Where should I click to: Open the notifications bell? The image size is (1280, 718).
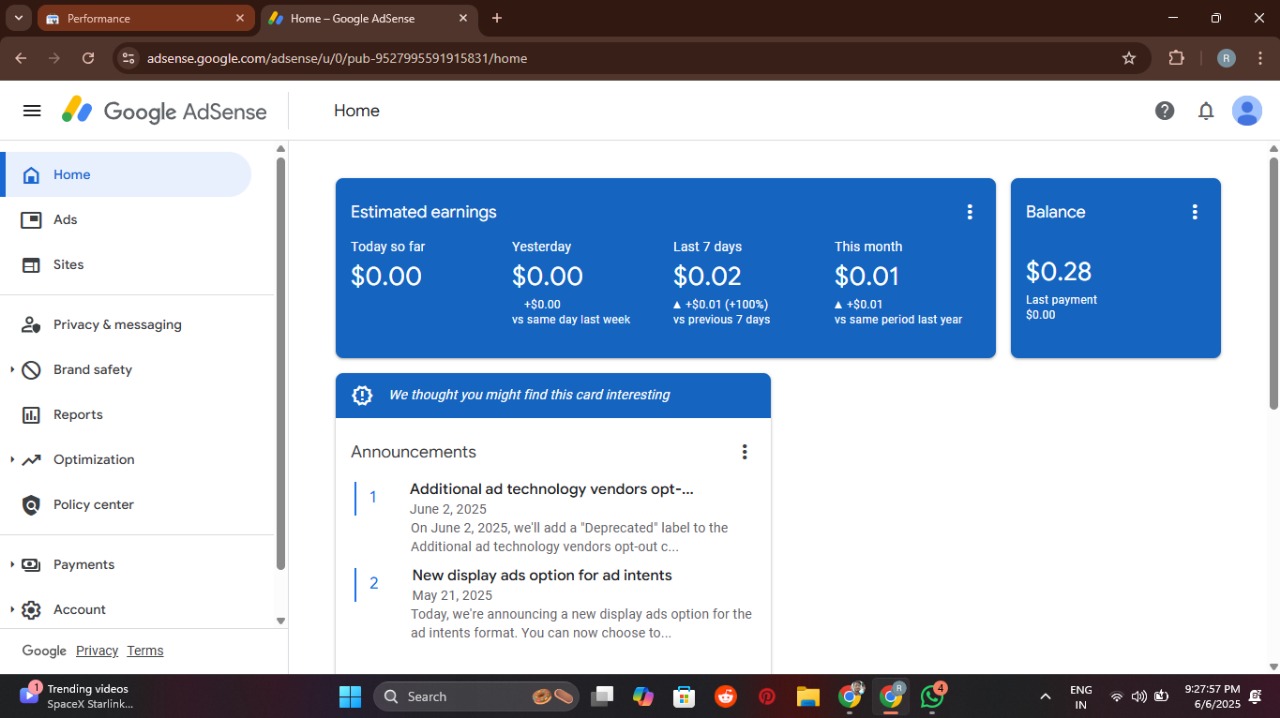(1206, 111)
